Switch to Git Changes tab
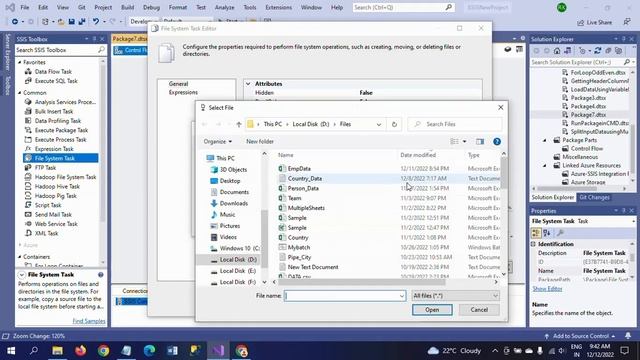 [594, 198]
